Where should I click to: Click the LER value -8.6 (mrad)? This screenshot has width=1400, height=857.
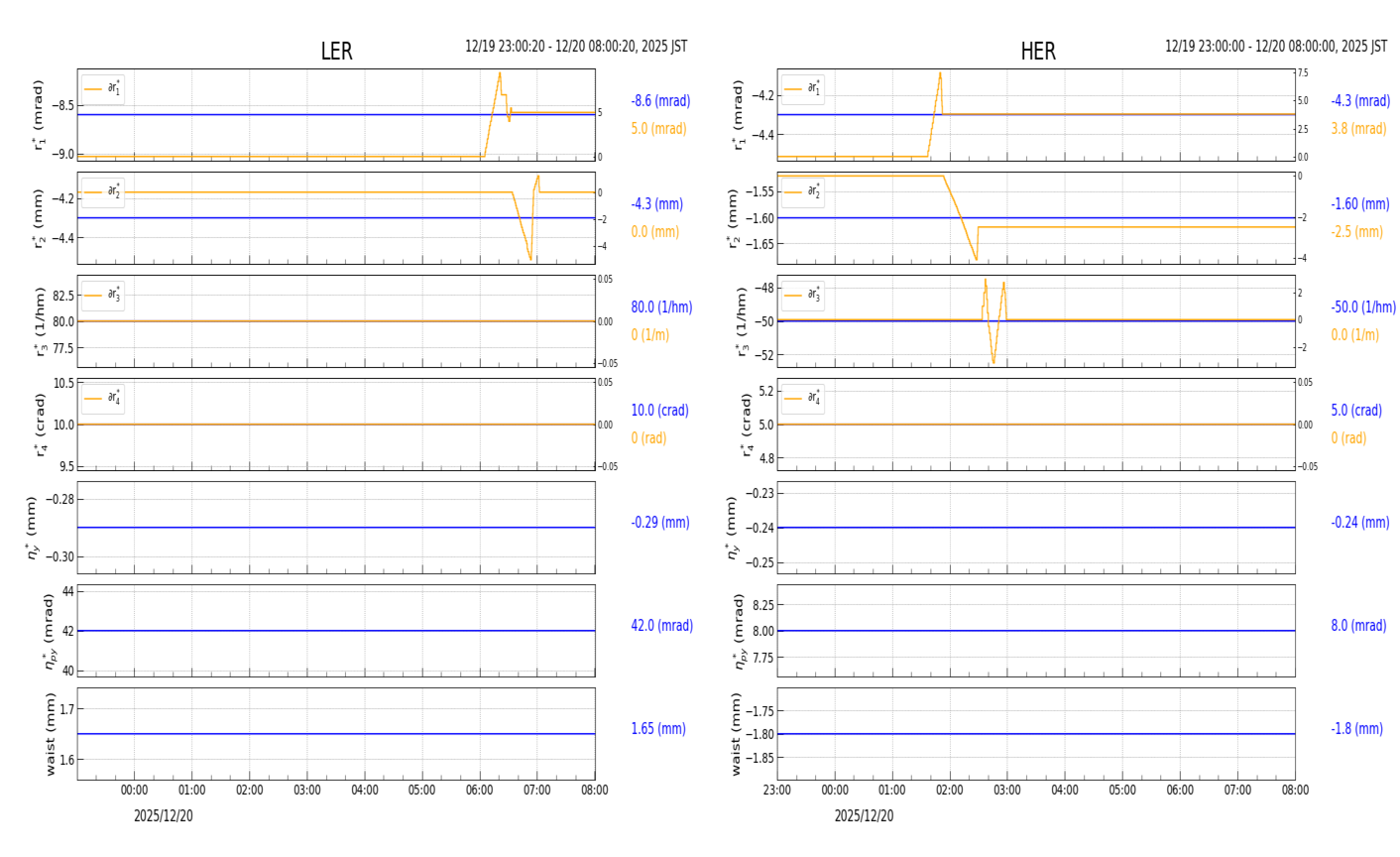point(660,101)
